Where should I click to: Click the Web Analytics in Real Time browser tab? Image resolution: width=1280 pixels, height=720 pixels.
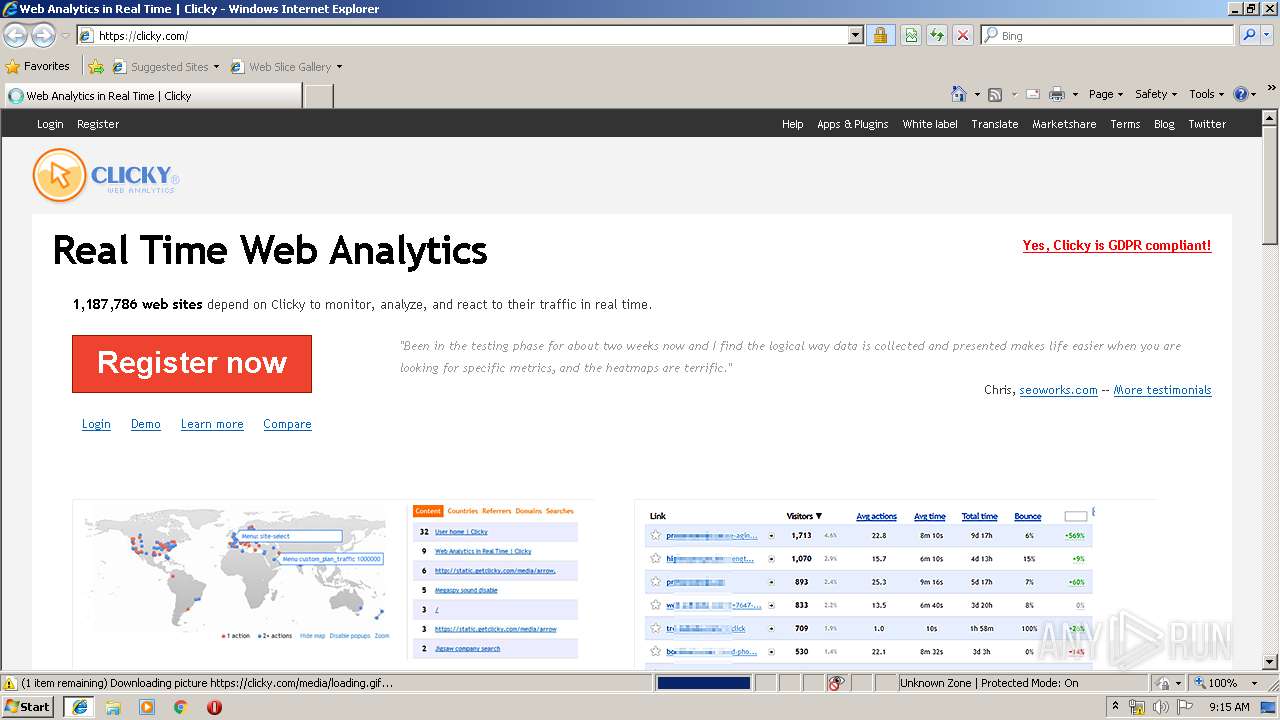(x=153, y=96)
